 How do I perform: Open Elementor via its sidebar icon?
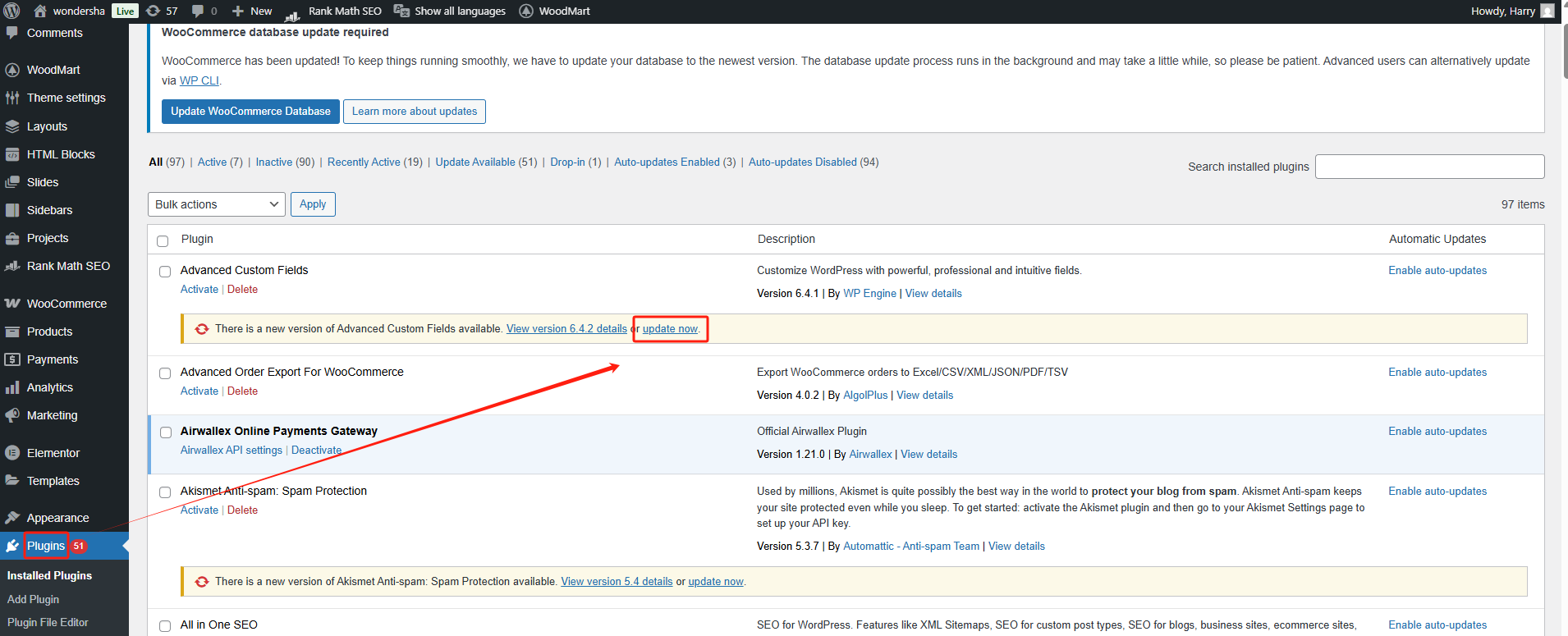click(12, 453)
